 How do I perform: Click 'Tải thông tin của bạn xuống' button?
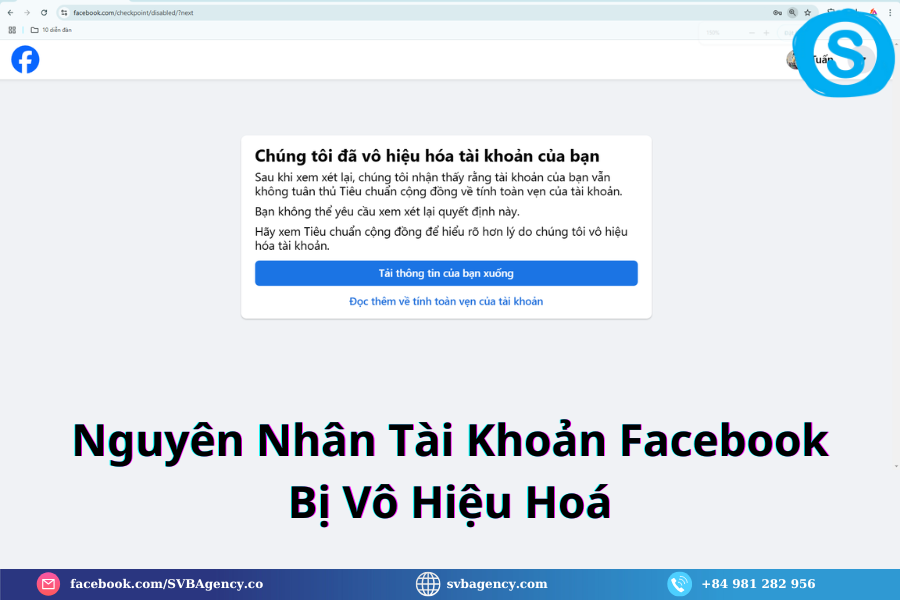pyautogui.click(x=446, y=273)
